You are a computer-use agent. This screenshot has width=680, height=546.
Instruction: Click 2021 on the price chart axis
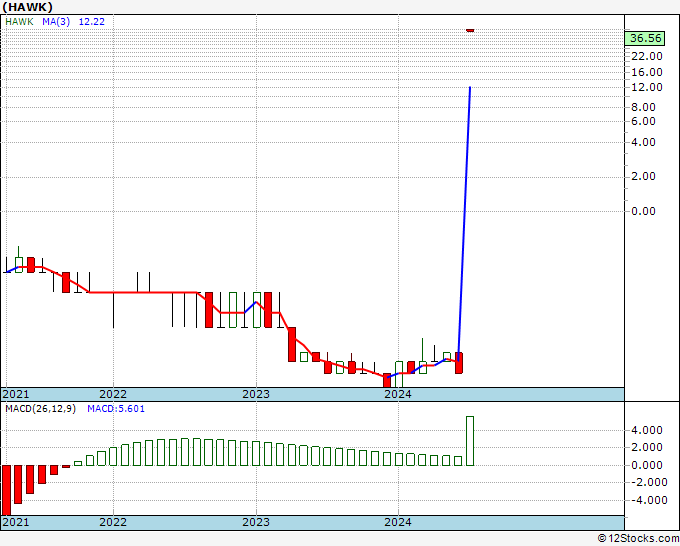(16, 394)
